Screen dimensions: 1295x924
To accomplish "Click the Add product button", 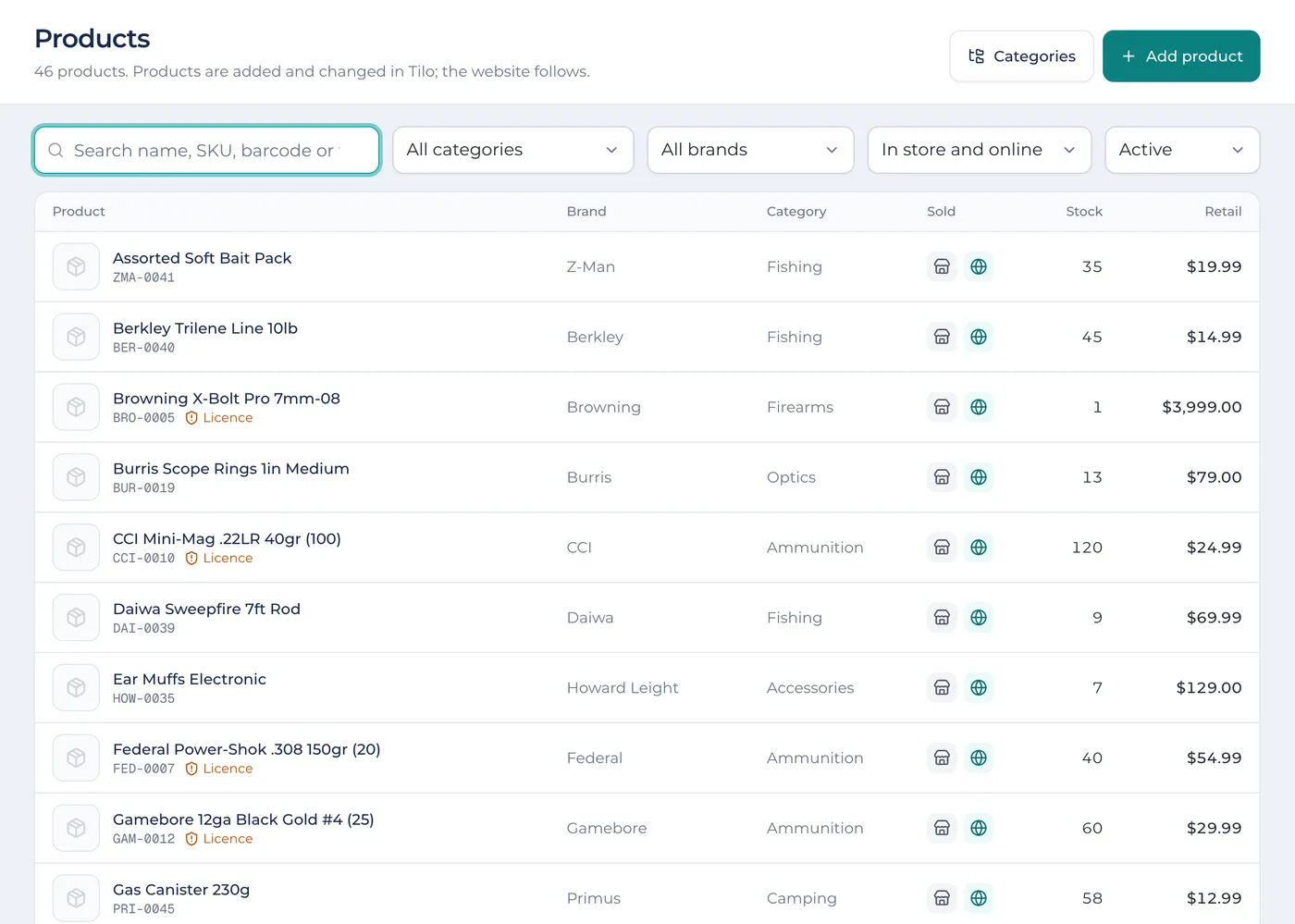I will tap(1181, 56).
